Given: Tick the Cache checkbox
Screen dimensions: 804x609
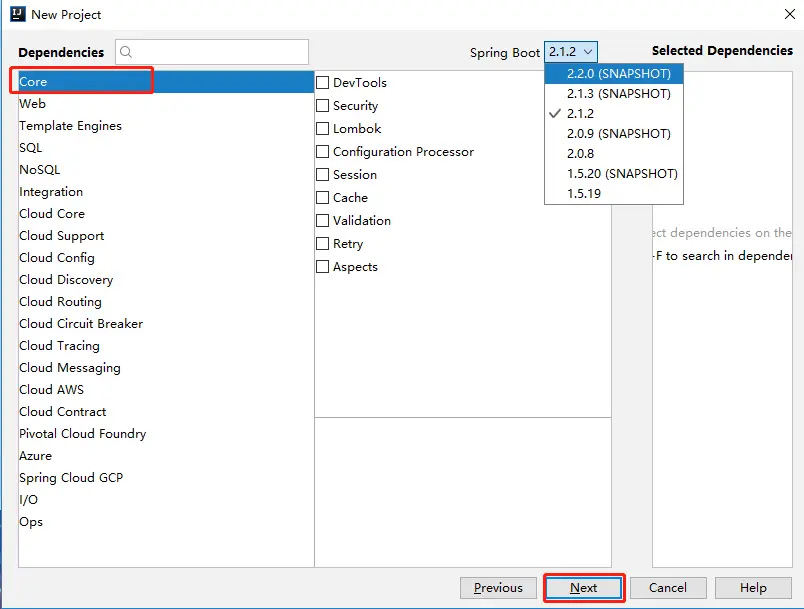Looking at the screenshot, I should tap(323, 197).
